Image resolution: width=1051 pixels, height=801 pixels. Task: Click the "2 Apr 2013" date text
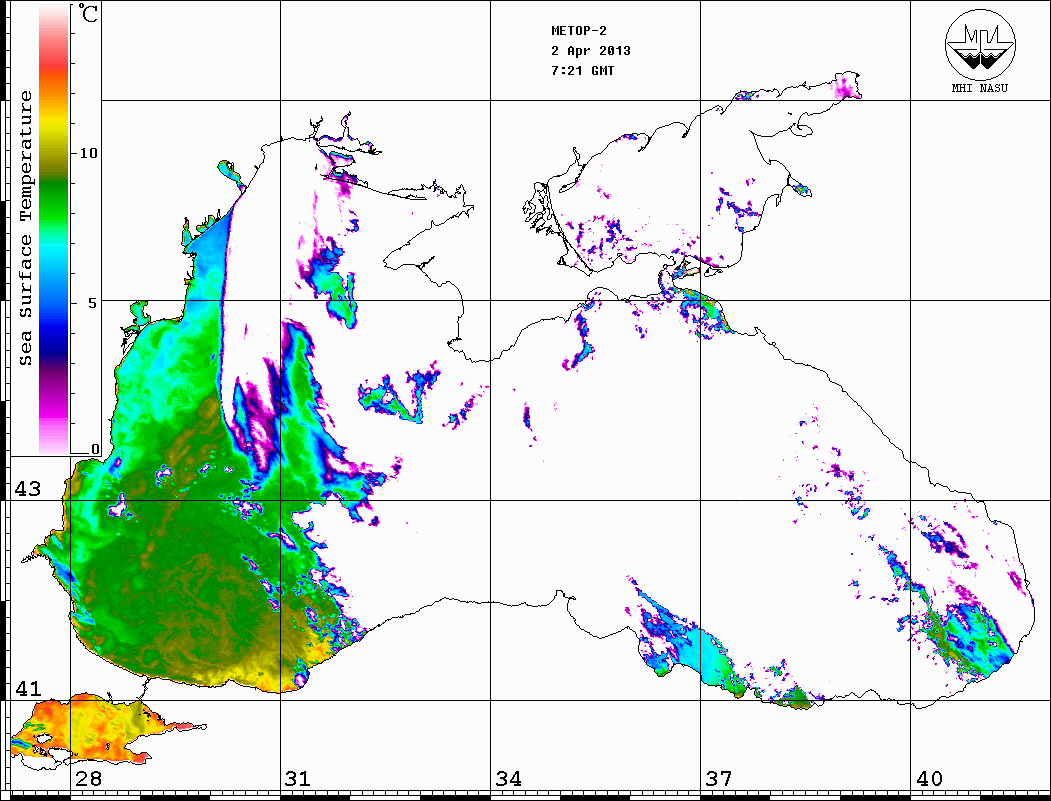pos(591,51)
